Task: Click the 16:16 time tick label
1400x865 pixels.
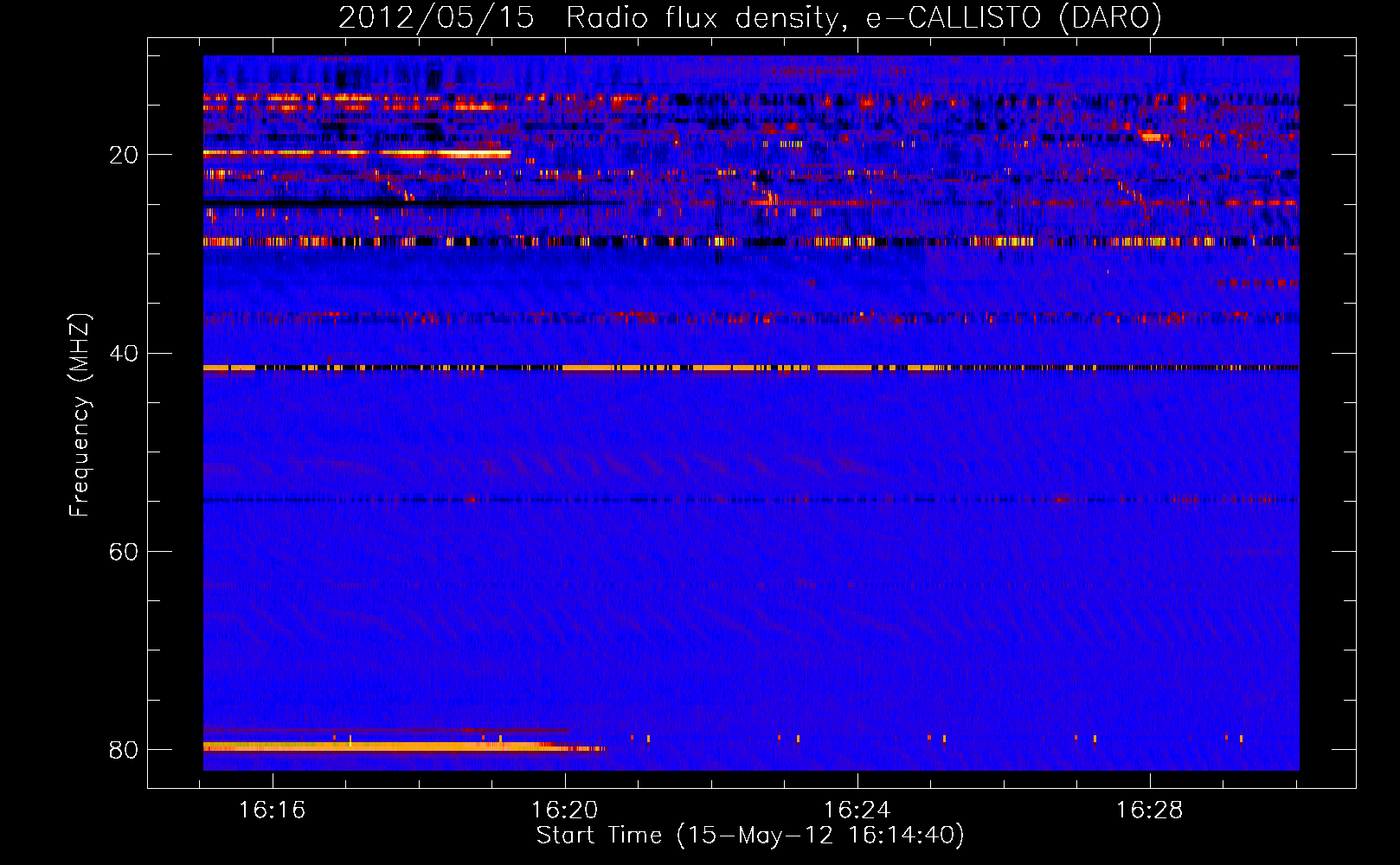Action: pyautogui.click(x=273, y=810)
